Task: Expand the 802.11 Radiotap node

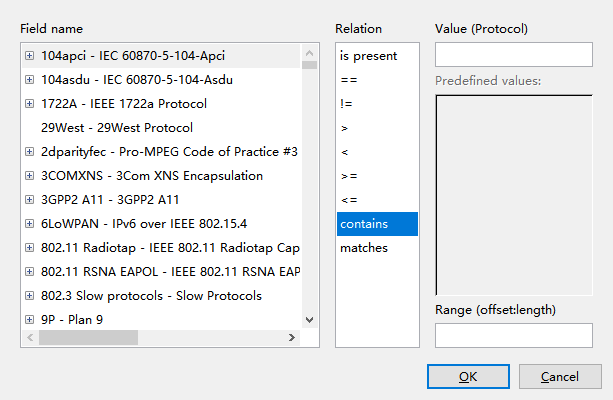Action: [x=29, y=247]
